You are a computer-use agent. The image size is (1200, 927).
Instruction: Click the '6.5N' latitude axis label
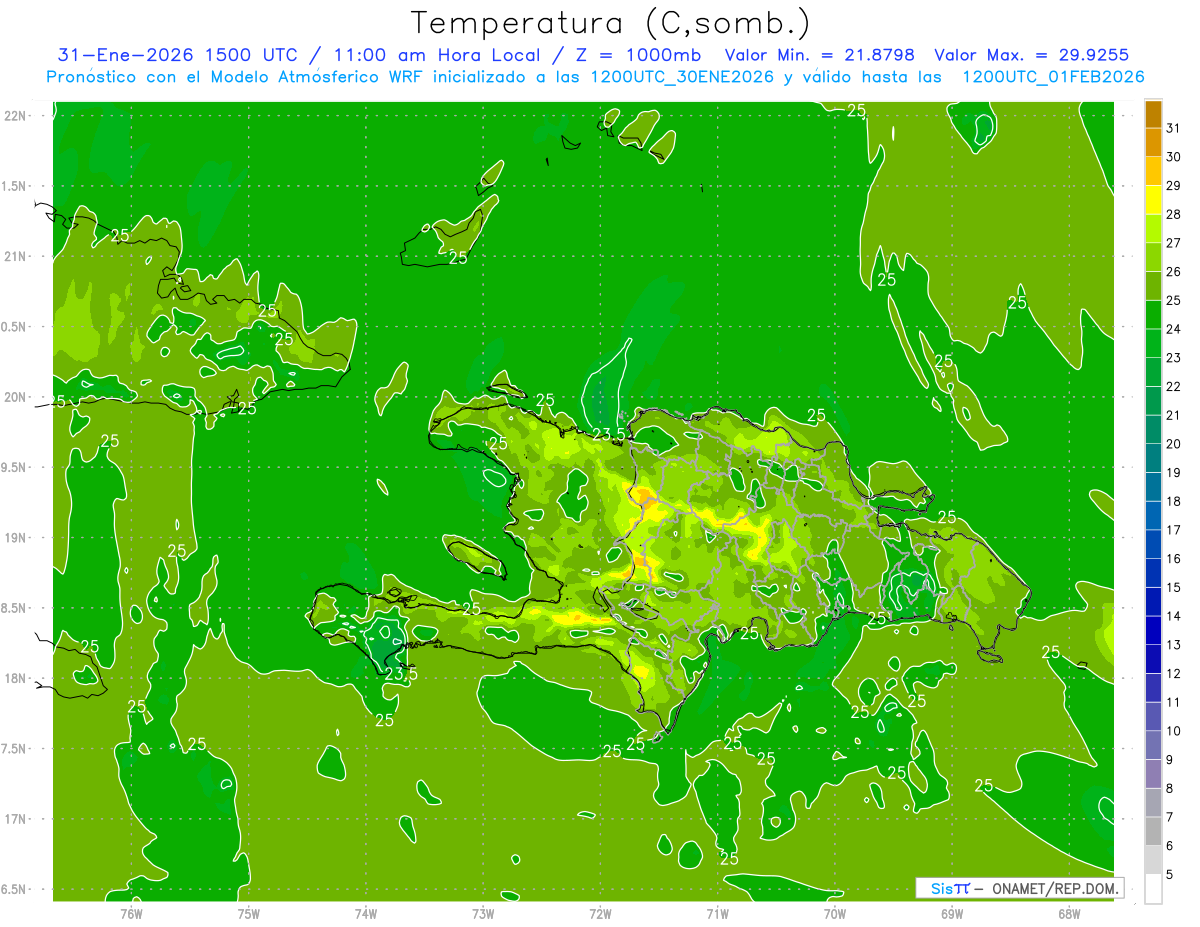(x=15, y=889)
